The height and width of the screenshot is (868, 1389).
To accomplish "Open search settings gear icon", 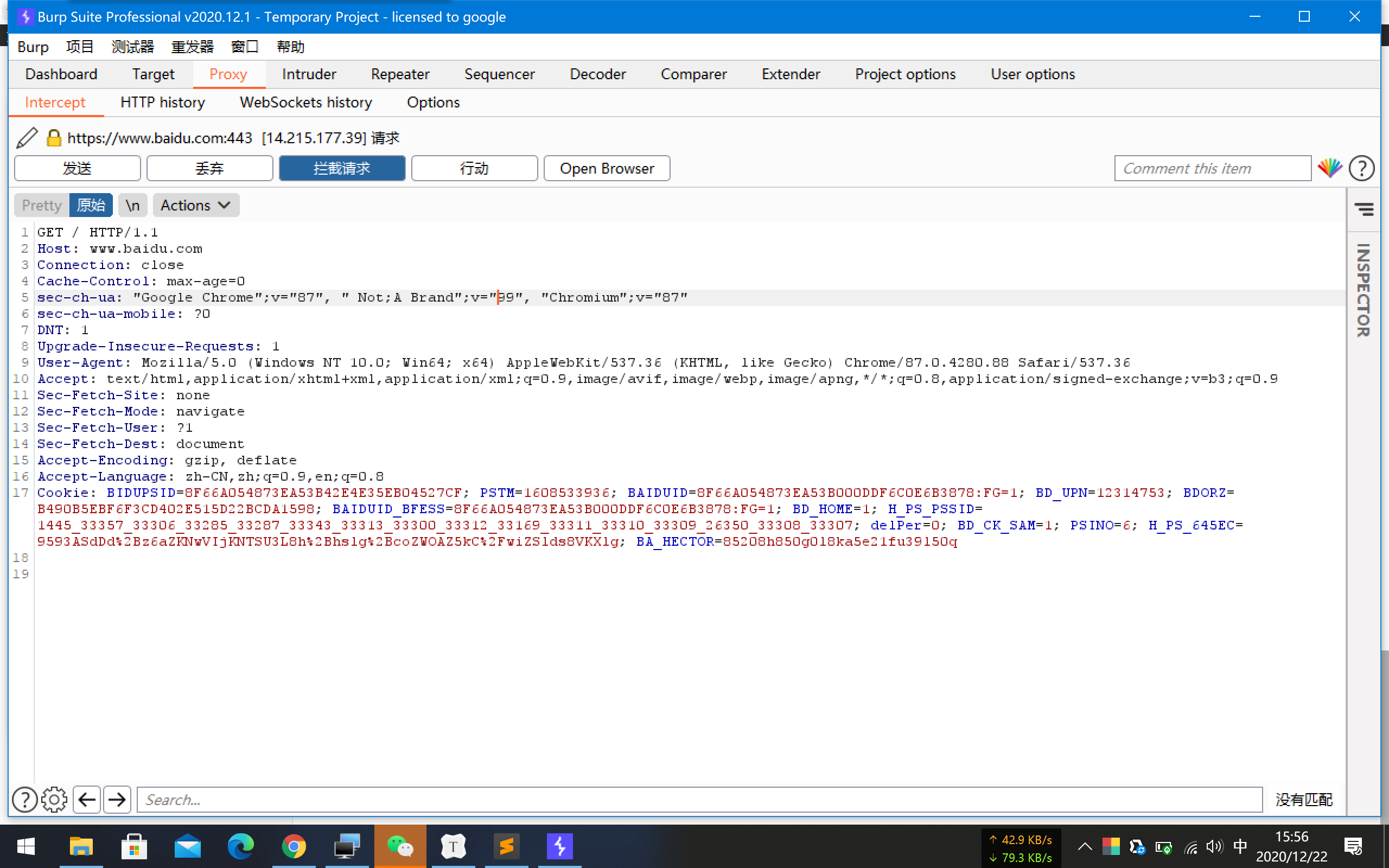I will [54, 799].
